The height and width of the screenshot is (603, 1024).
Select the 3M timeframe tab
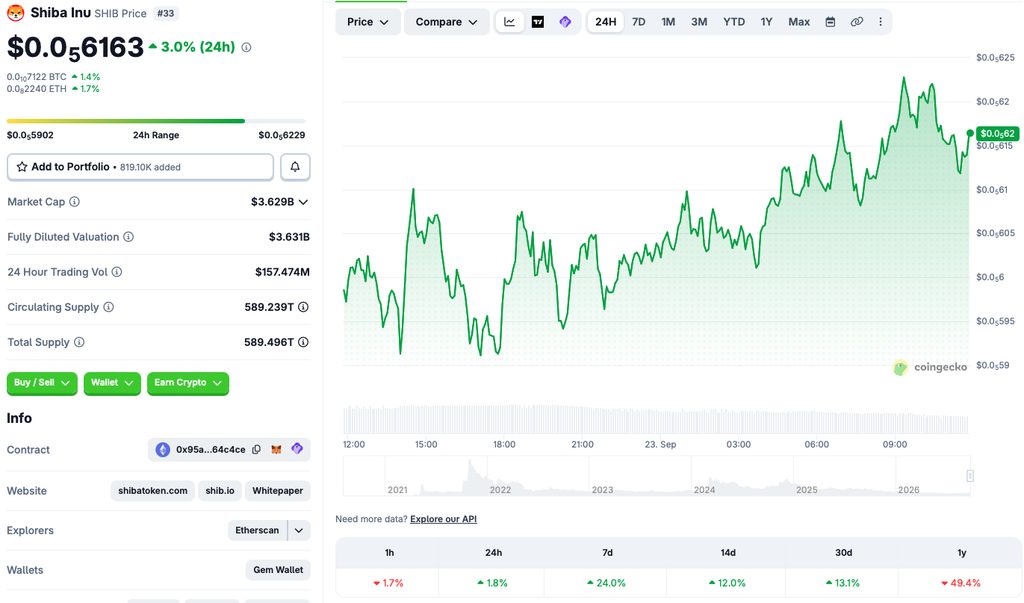[699, 22]
